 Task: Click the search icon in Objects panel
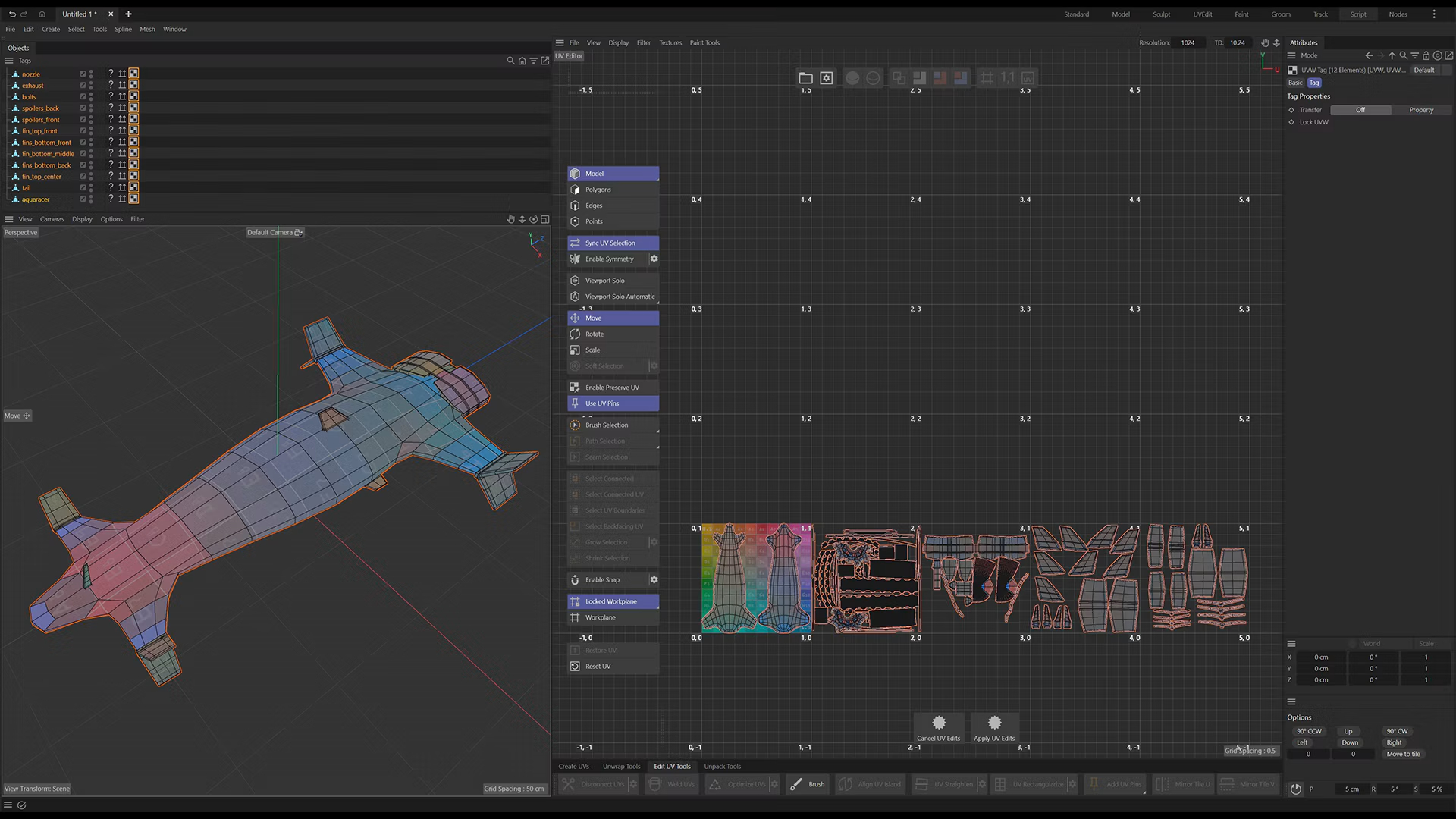point(510,61)
